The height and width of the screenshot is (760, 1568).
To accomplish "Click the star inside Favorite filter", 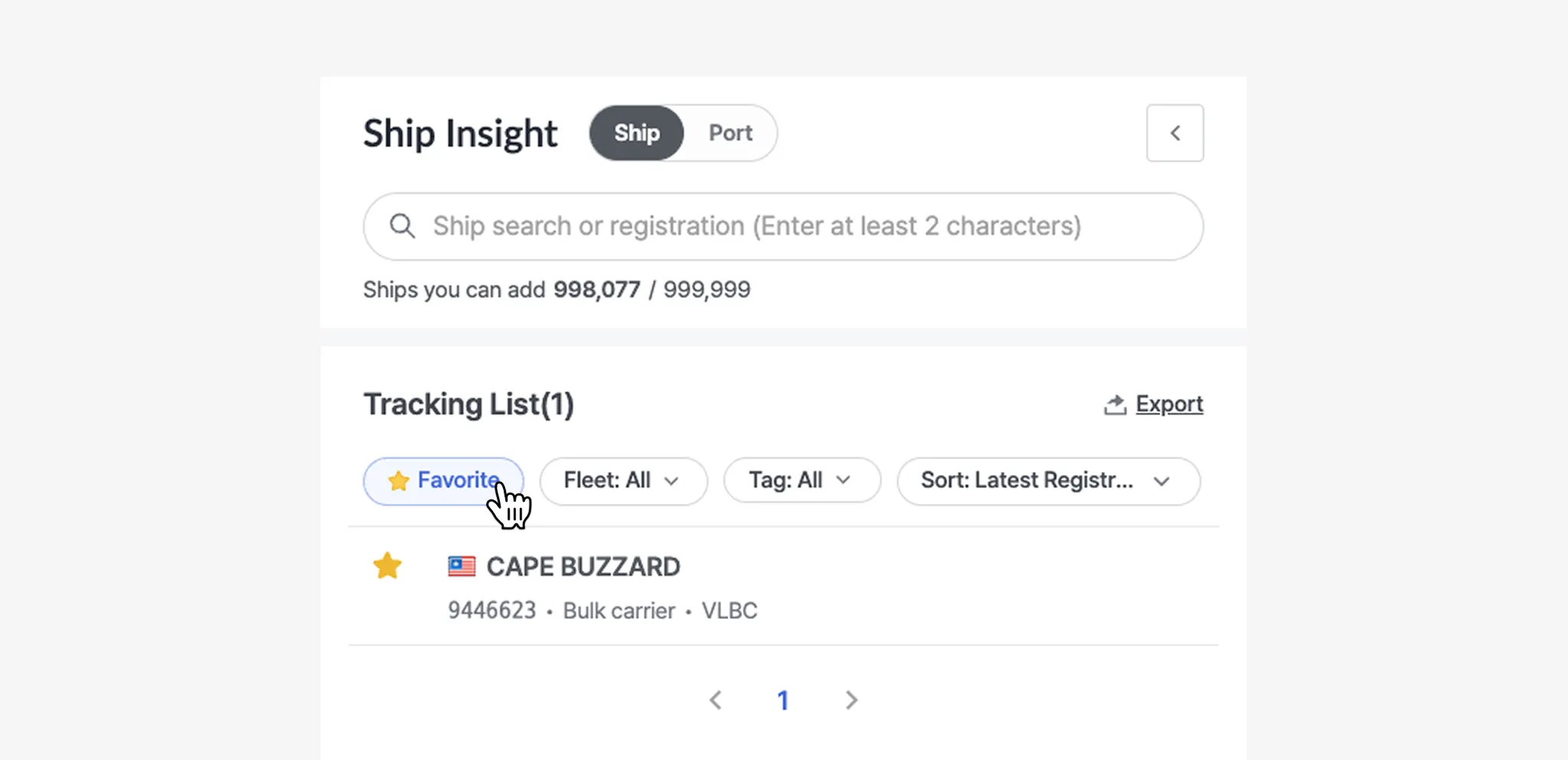I will click(398, 481).
